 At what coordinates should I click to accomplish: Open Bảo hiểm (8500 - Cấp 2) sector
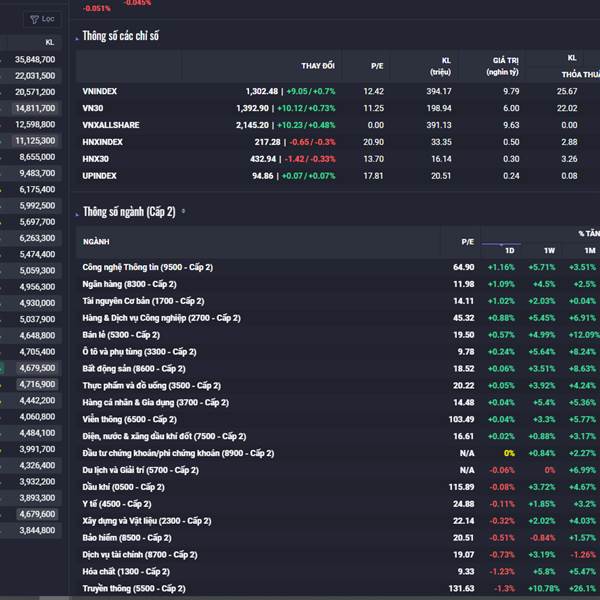127,538
